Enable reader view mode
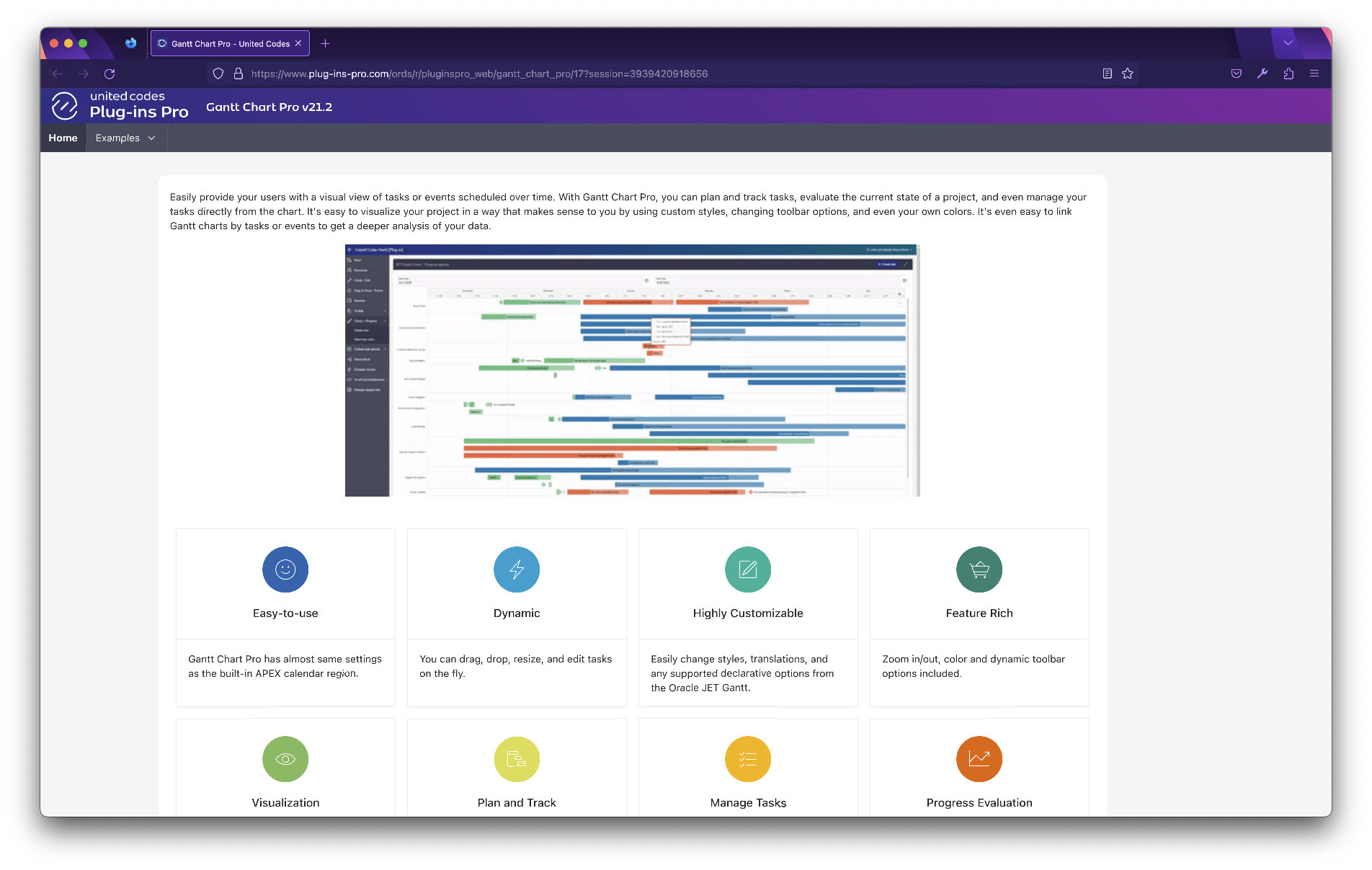The width and height of the screenshot is (1372, 870). (x=1107, y=74)
